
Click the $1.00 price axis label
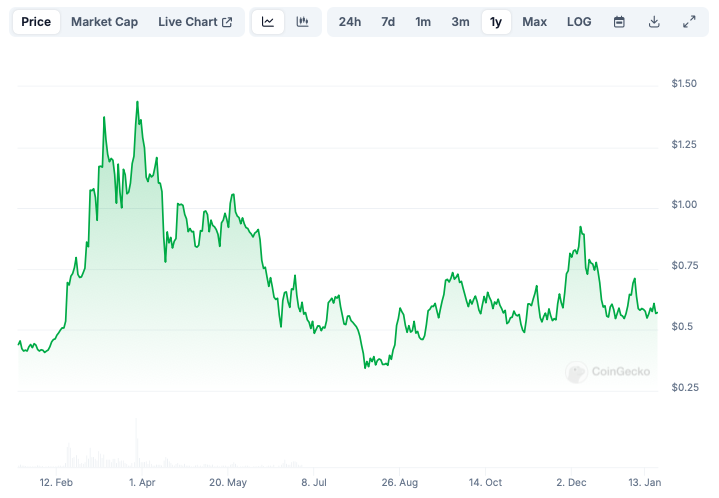(684, 205)
